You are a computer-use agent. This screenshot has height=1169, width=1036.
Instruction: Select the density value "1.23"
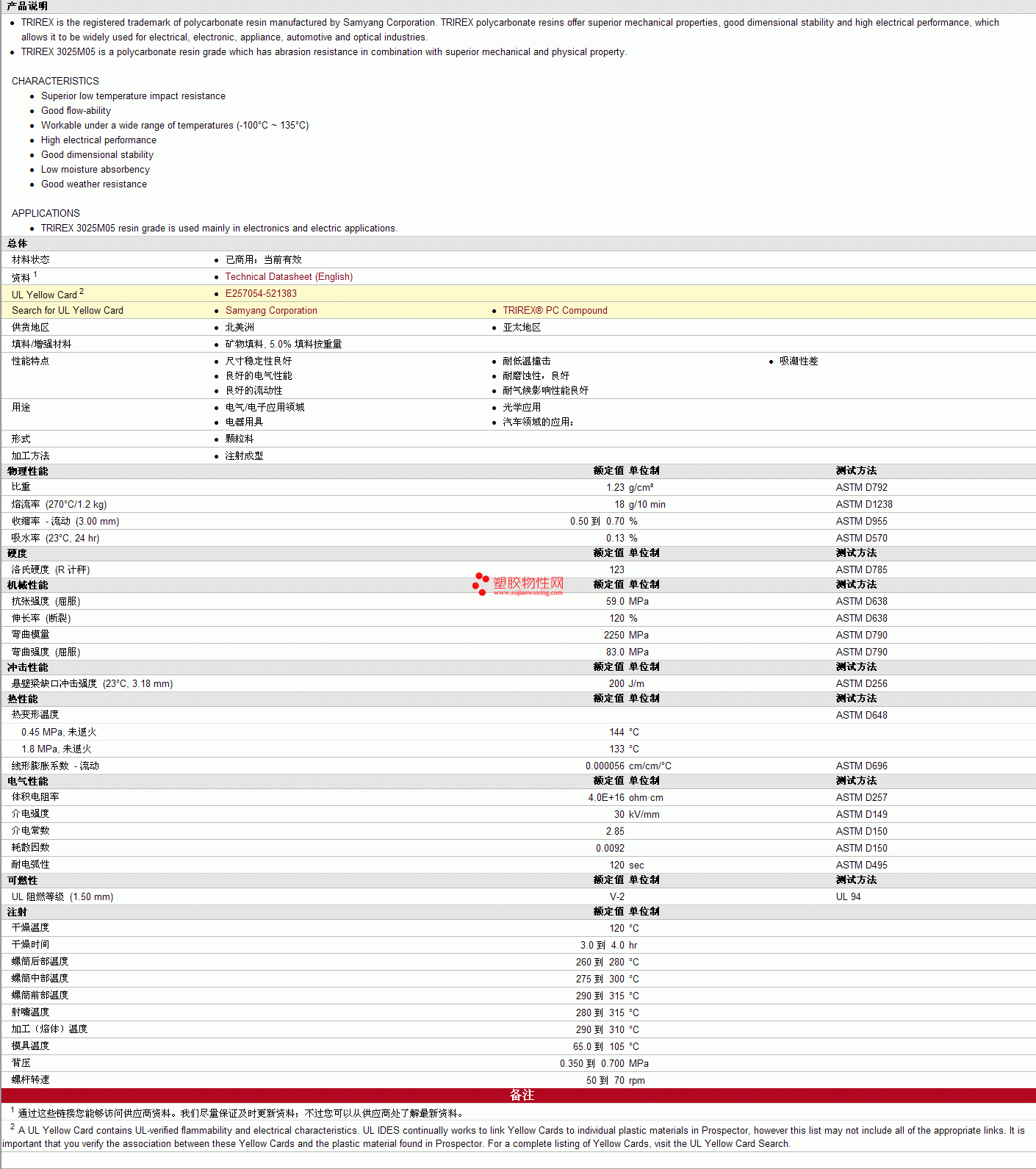click(x=615, y=488)
